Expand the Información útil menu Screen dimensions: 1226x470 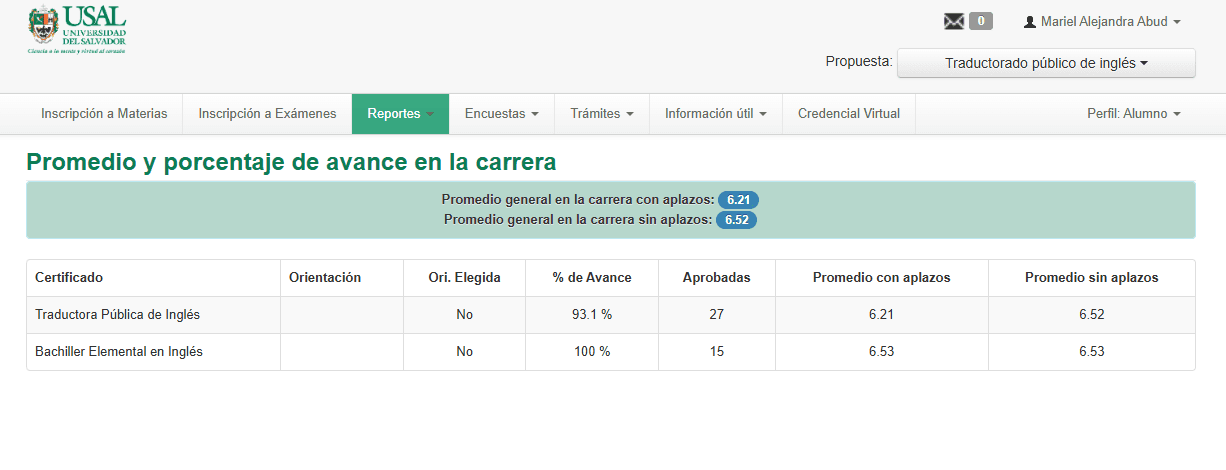pos(715,114)
